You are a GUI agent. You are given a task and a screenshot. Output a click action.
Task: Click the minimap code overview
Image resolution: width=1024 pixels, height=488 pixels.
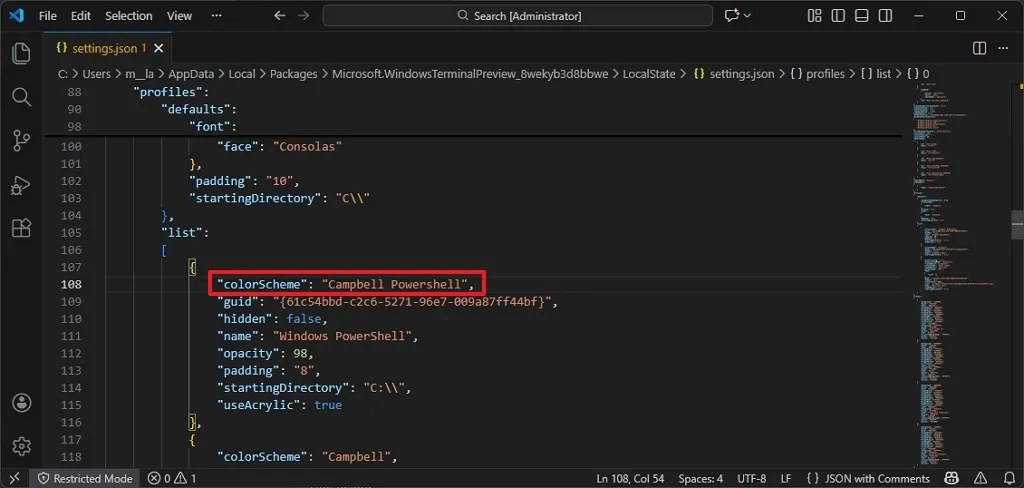[x=960, y=274]
